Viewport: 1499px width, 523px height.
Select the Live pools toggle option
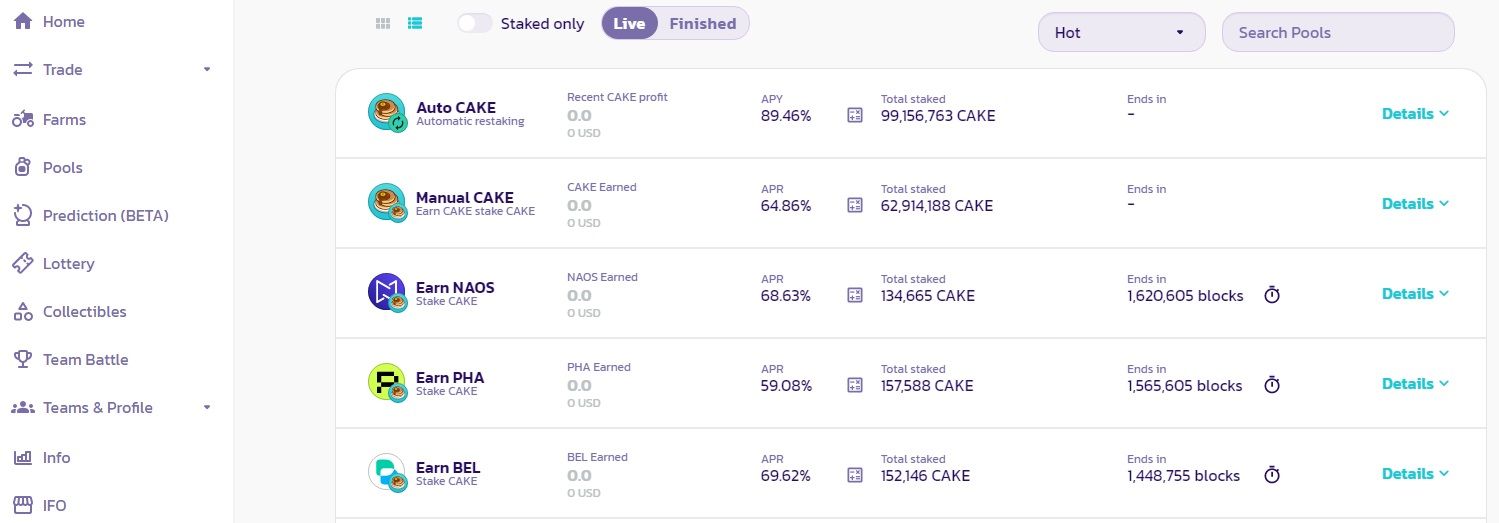coord(629,23)
